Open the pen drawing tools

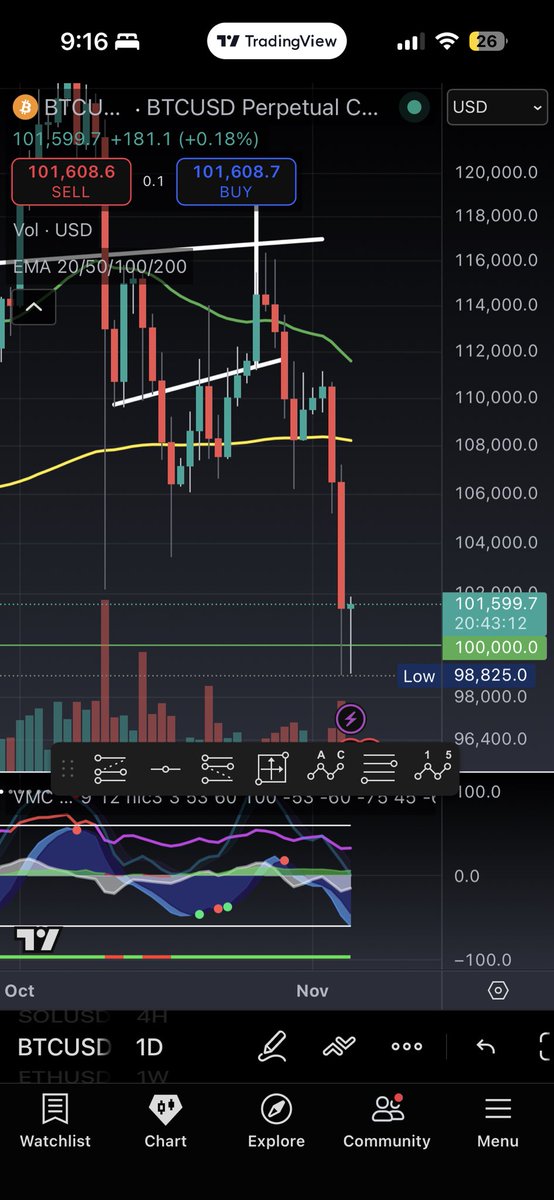272,1047
